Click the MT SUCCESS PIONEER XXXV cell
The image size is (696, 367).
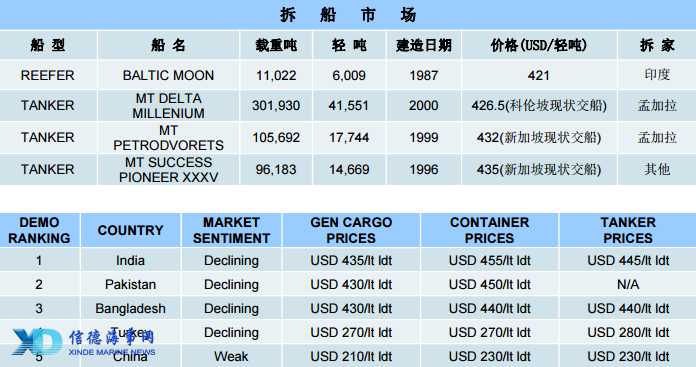(x=168, y=170)
